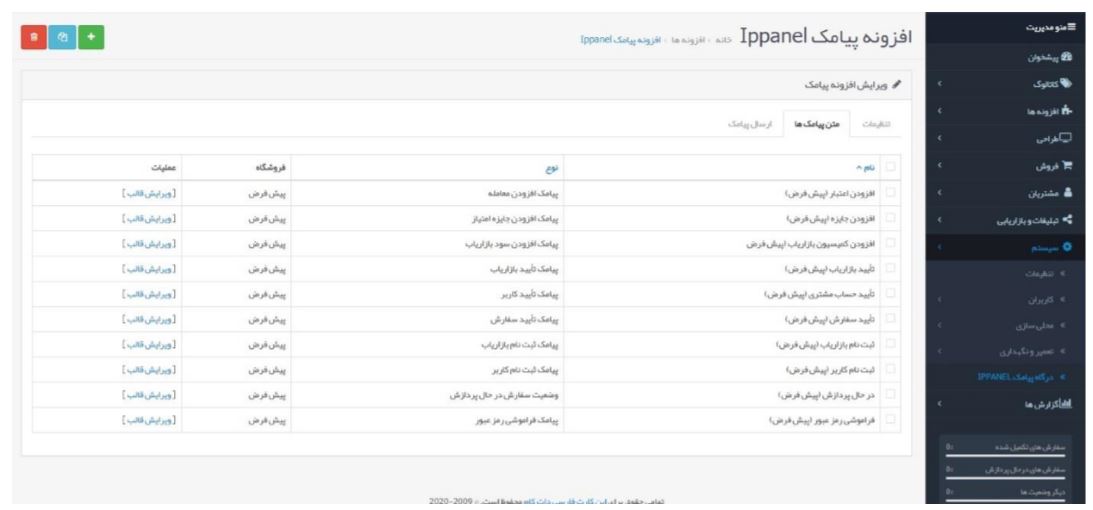This screenshot has width=1093, height=510.
Task: Click ویرایش قالب for وضعیت سفارش در حال پردازش
Action: click(x=148, y=394)
